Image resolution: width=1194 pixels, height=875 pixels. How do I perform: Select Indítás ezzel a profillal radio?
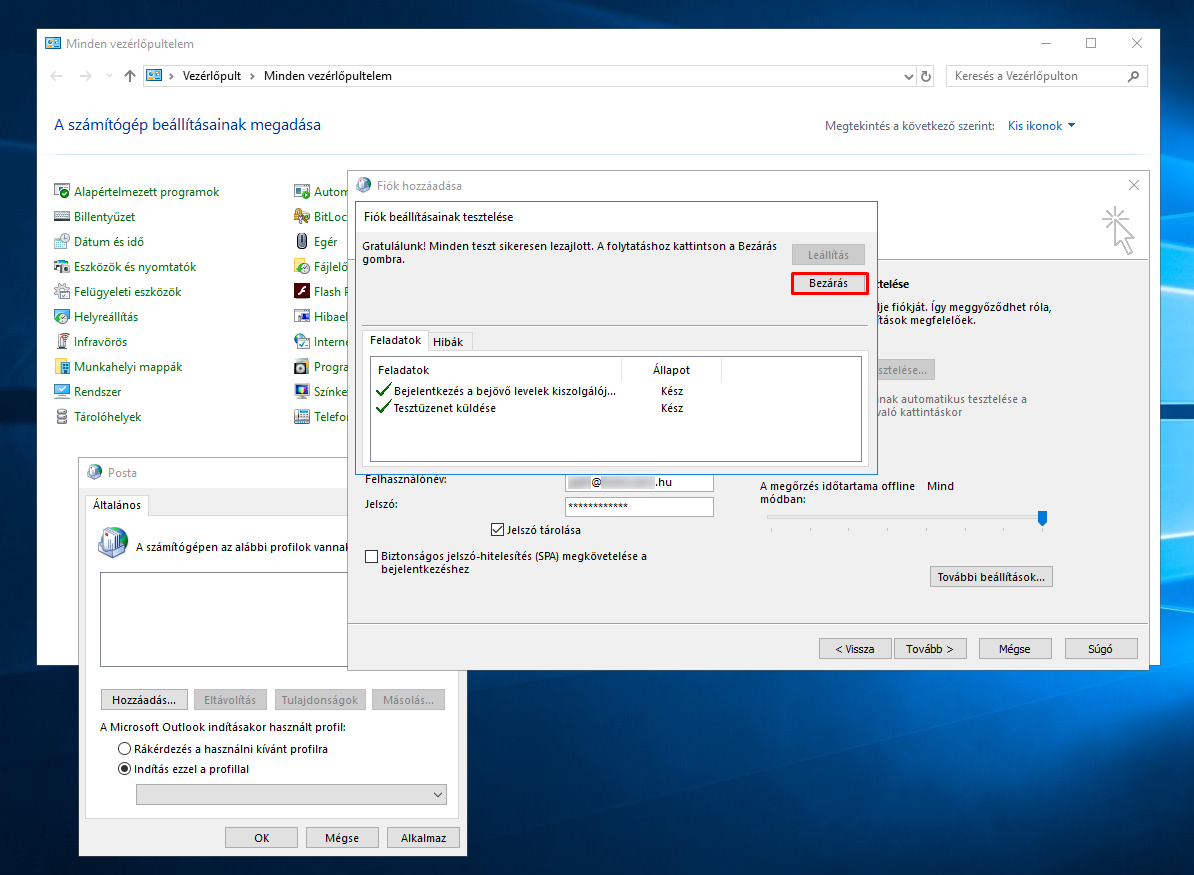tap(124, 769)
